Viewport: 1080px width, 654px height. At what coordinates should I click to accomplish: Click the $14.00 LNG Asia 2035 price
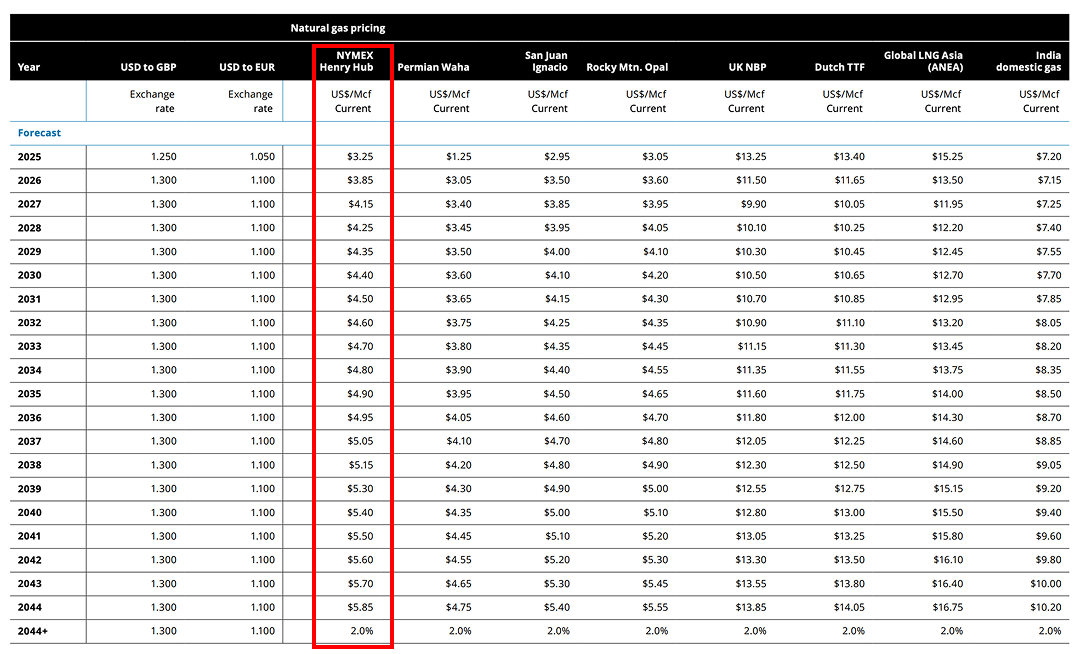pyautogui.click(x=948, y=394)
